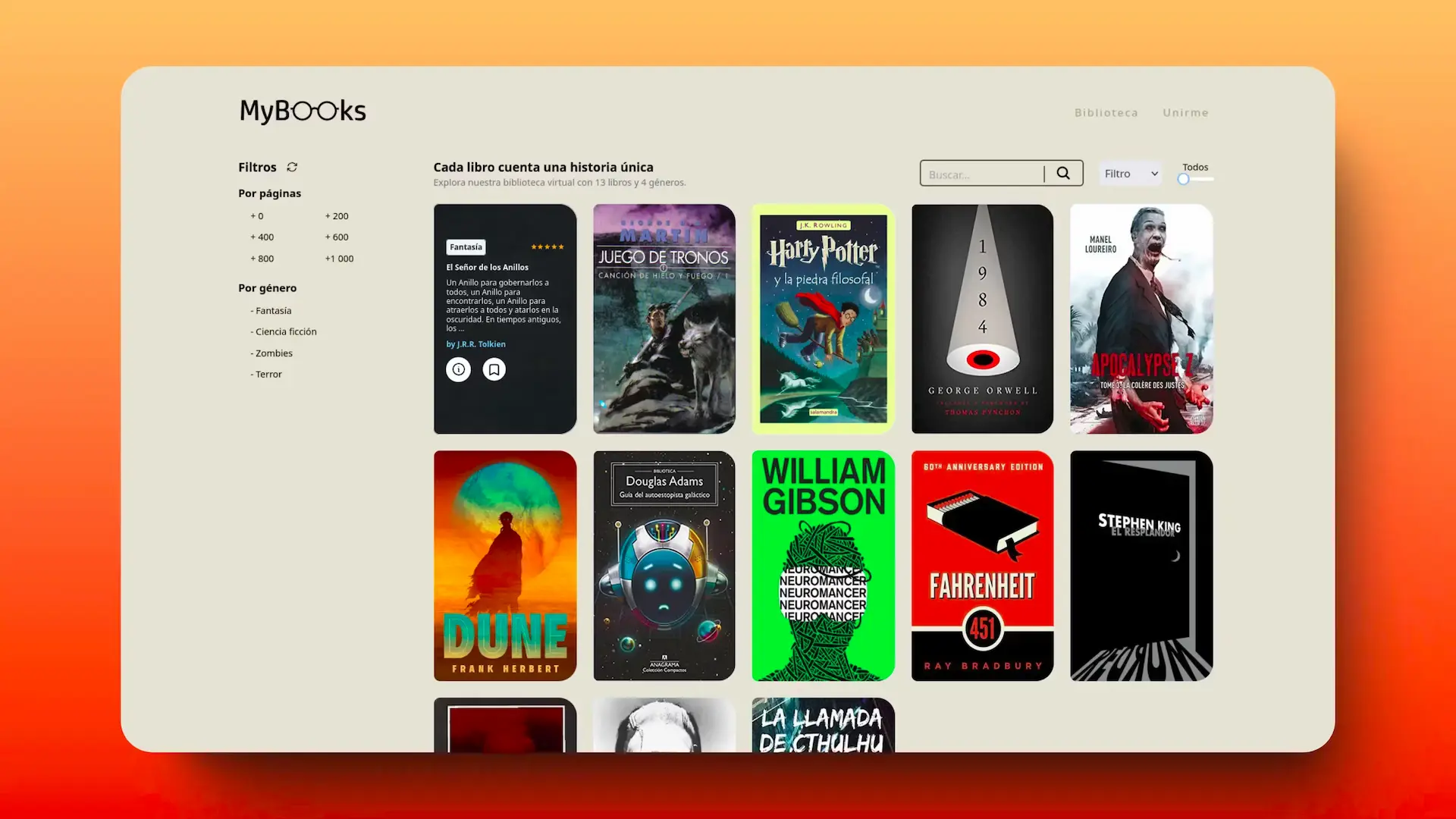Click the MyBooks glasses logo

pyautogui.click(x=302, y=110)
